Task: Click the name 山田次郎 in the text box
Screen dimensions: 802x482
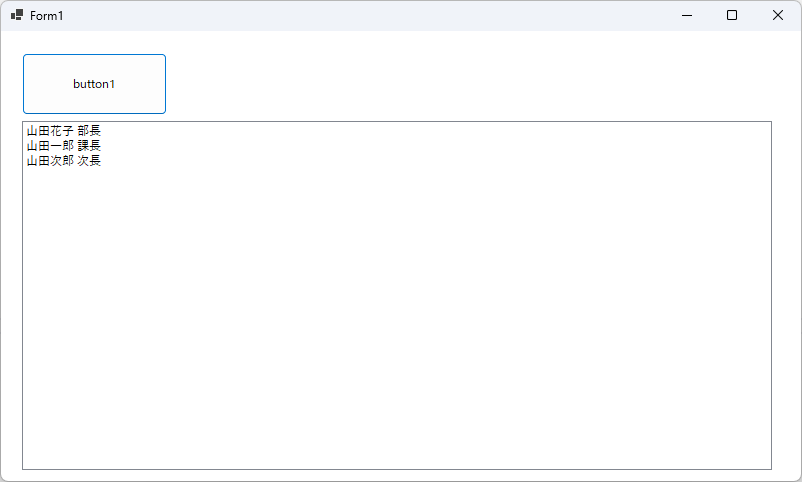Action: pos(50,160)
